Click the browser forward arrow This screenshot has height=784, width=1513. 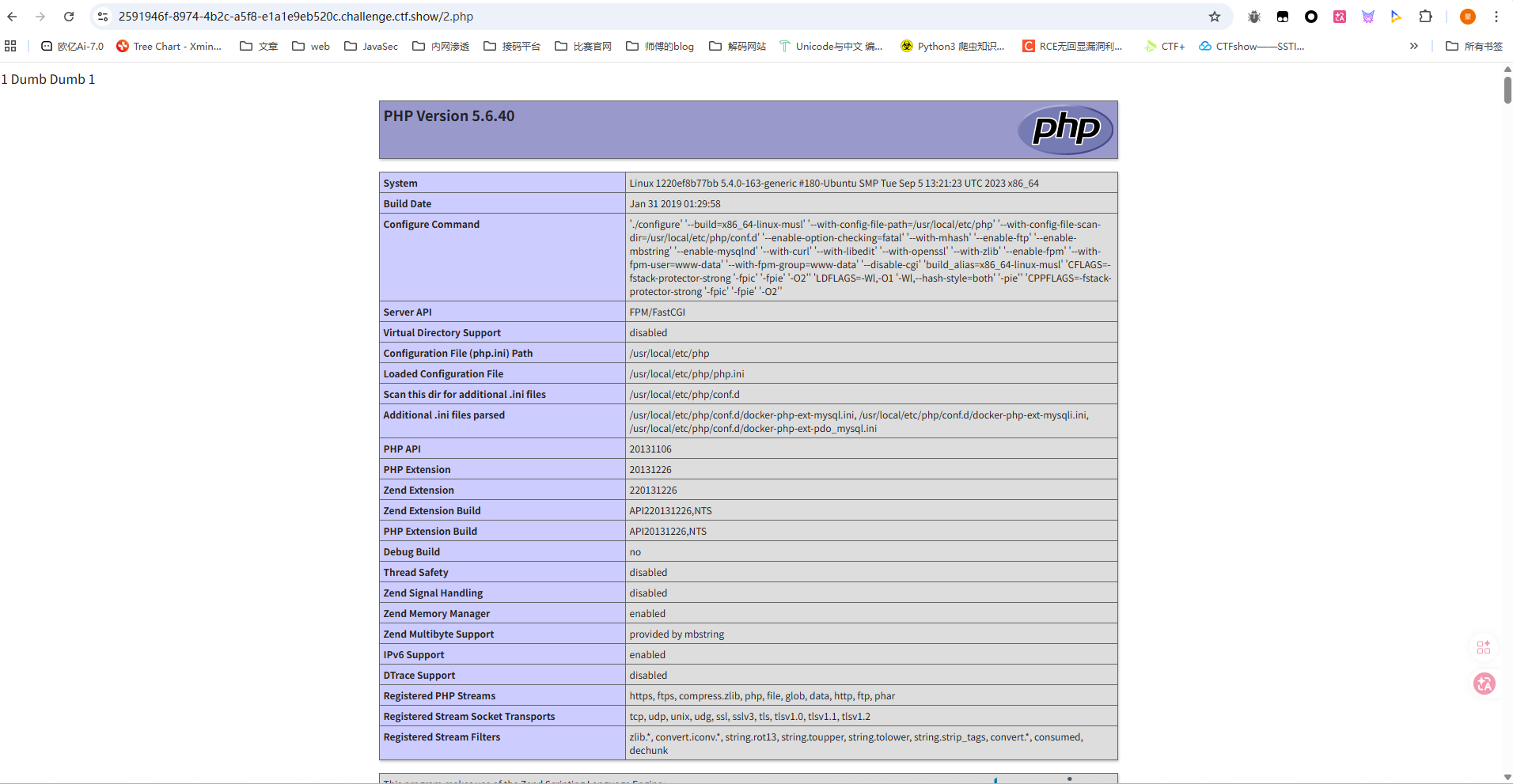(40, 17)
